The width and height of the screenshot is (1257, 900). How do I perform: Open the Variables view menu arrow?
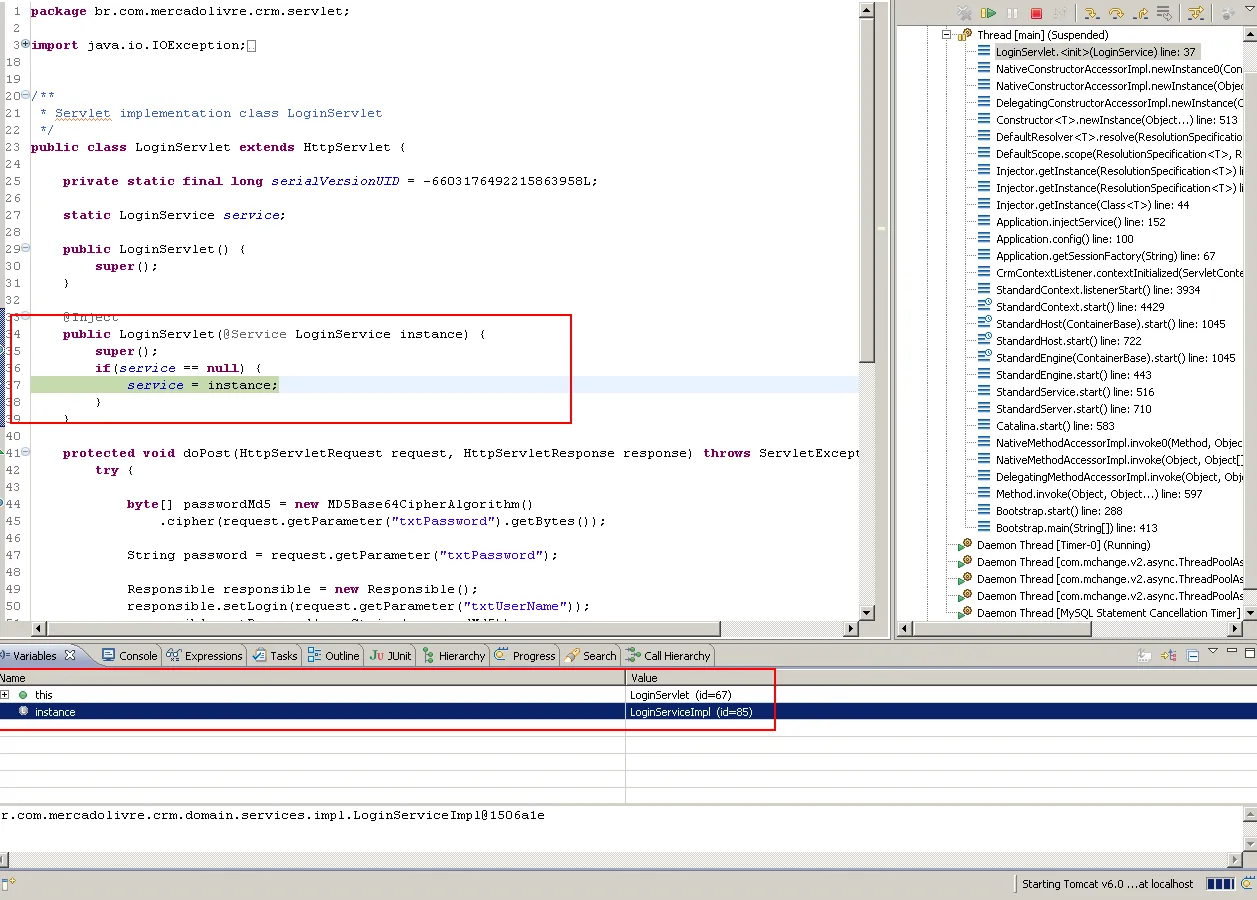(1213, 651)
